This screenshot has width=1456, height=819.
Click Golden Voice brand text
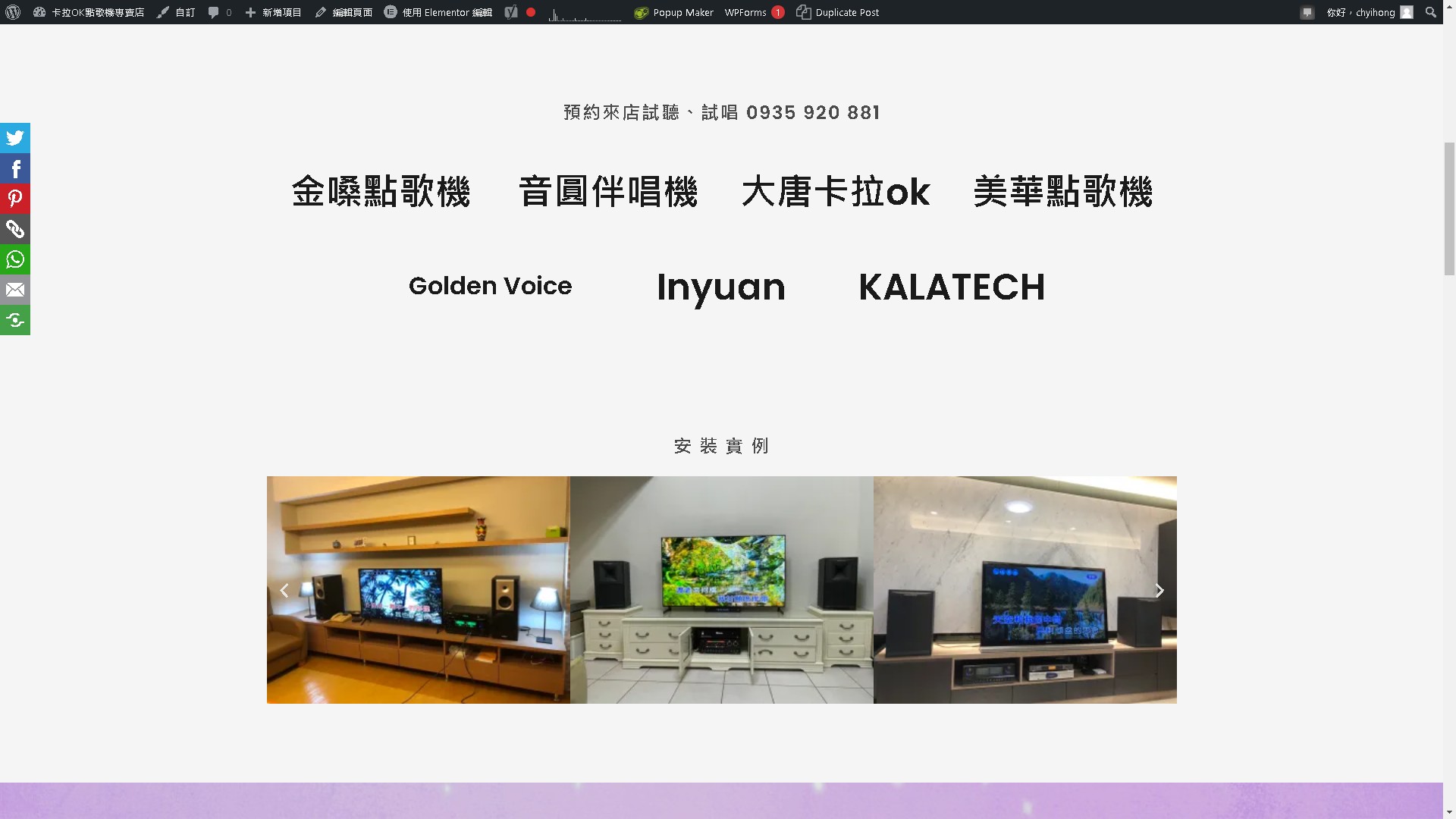pyautogui.click(x=490, y=286)
